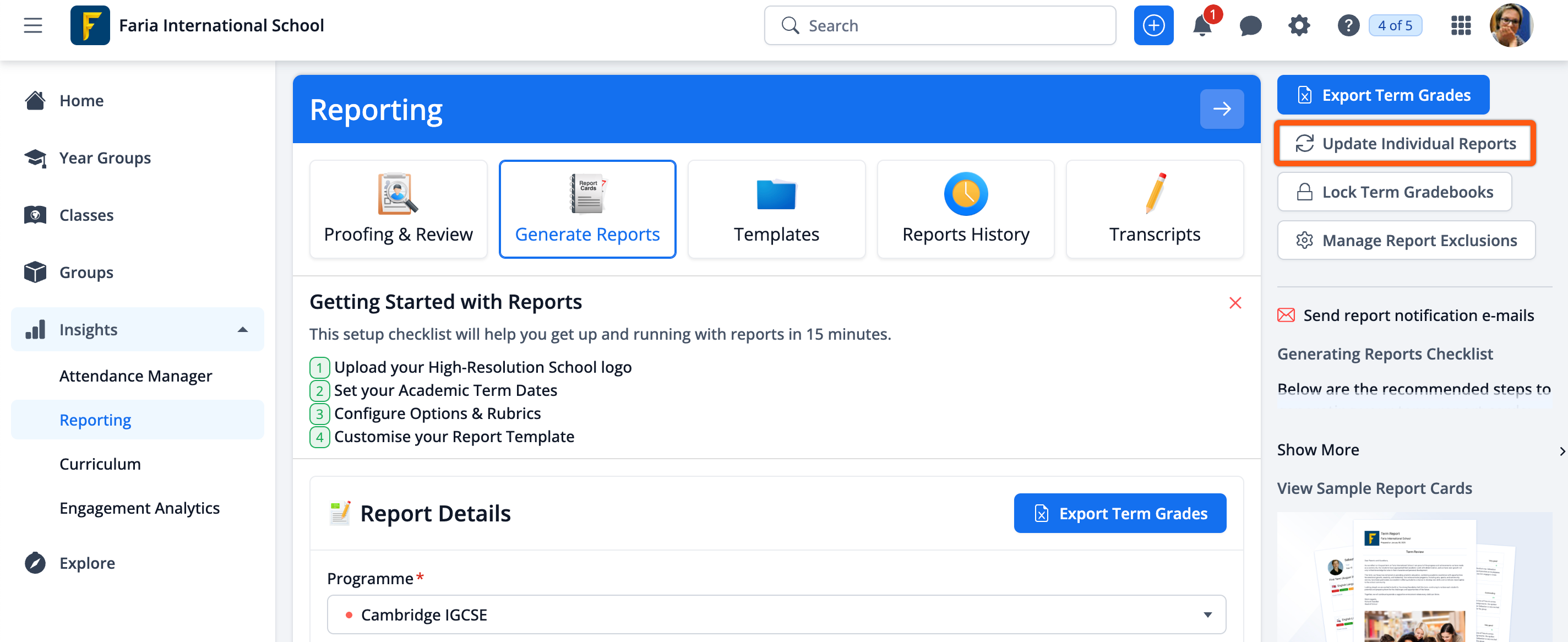Select the Templates tab
This screenshot has width=1568, height=642.
coord(776,209)
